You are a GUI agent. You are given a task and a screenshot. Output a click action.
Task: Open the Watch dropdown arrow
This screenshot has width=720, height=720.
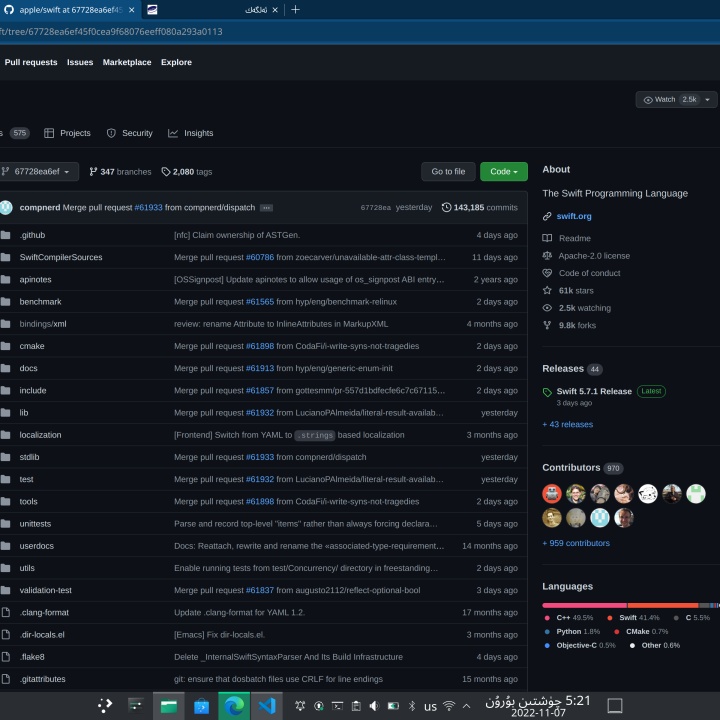pyautogui.click(x=708, y=100)
